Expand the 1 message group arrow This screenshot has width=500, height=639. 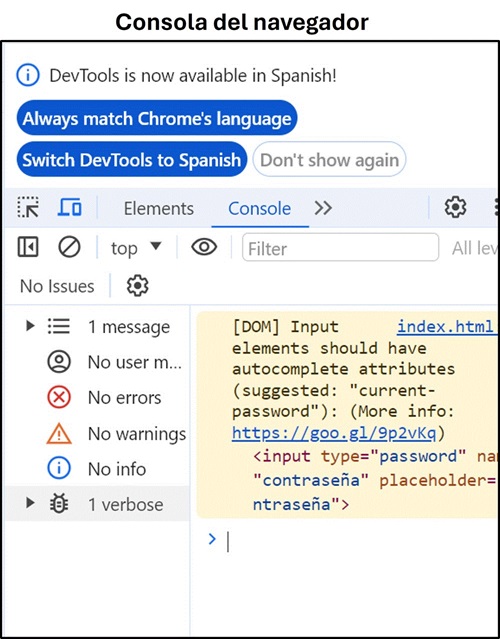point(30,326)
